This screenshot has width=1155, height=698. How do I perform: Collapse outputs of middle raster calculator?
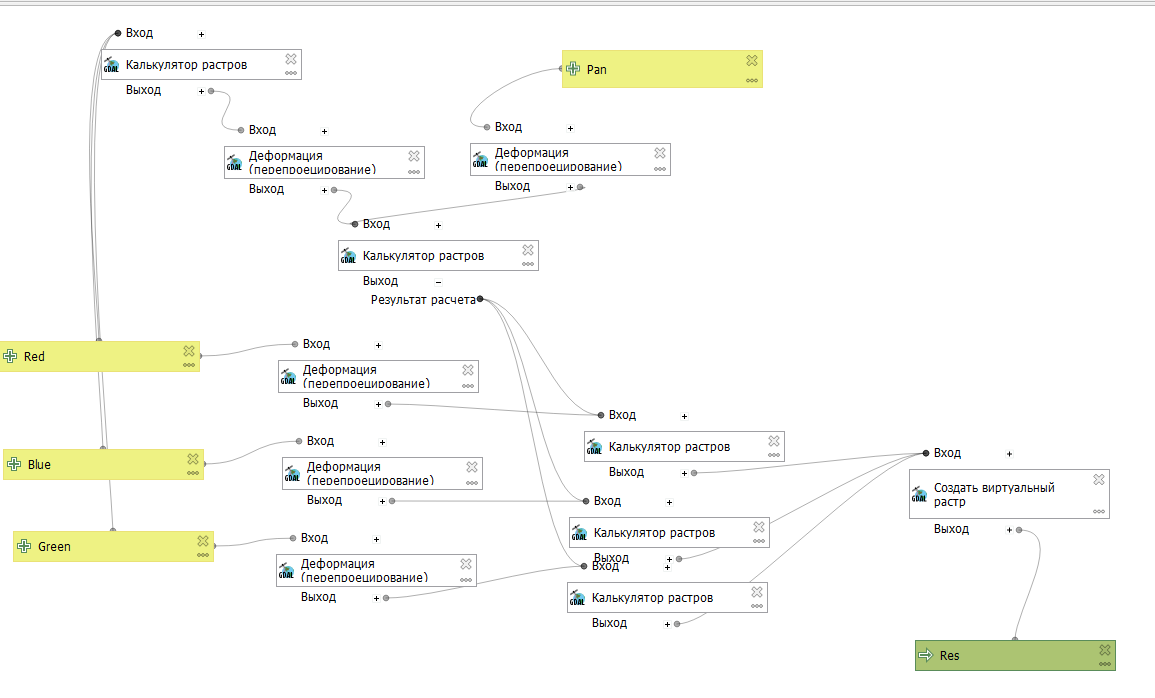(x=438, y=282)
